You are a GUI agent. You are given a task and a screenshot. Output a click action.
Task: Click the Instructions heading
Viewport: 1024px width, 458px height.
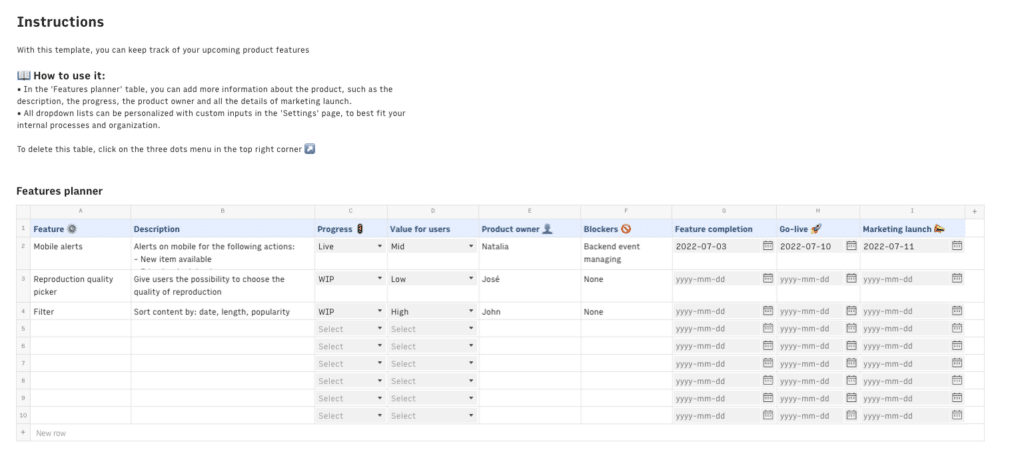60,22
